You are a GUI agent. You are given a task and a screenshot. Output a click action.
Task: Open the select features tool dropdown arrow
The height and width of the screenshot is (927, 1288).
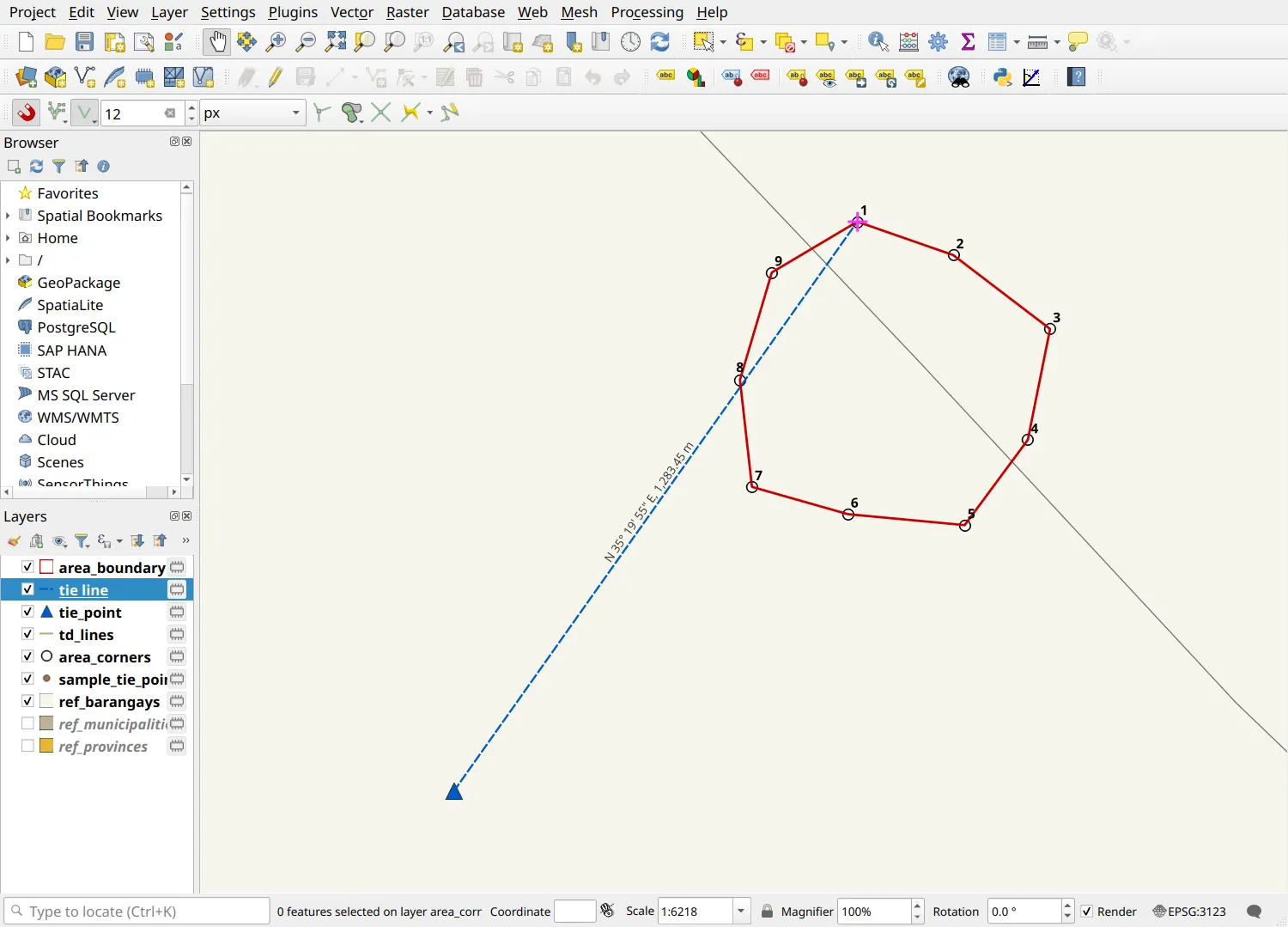pos(723,41)
